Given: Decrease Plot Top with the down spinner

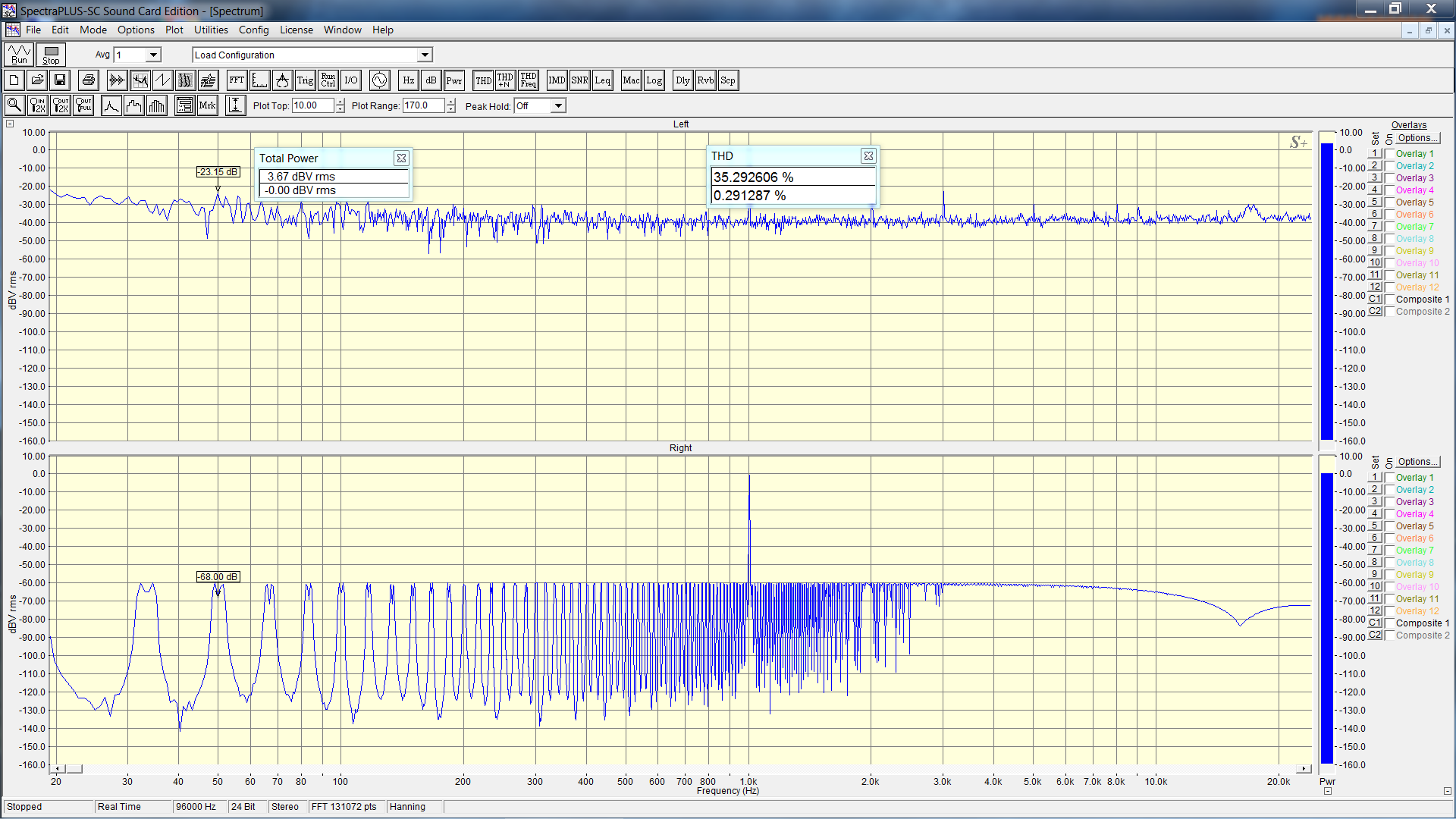Looking at the screenshot, I should click(340, 109).
